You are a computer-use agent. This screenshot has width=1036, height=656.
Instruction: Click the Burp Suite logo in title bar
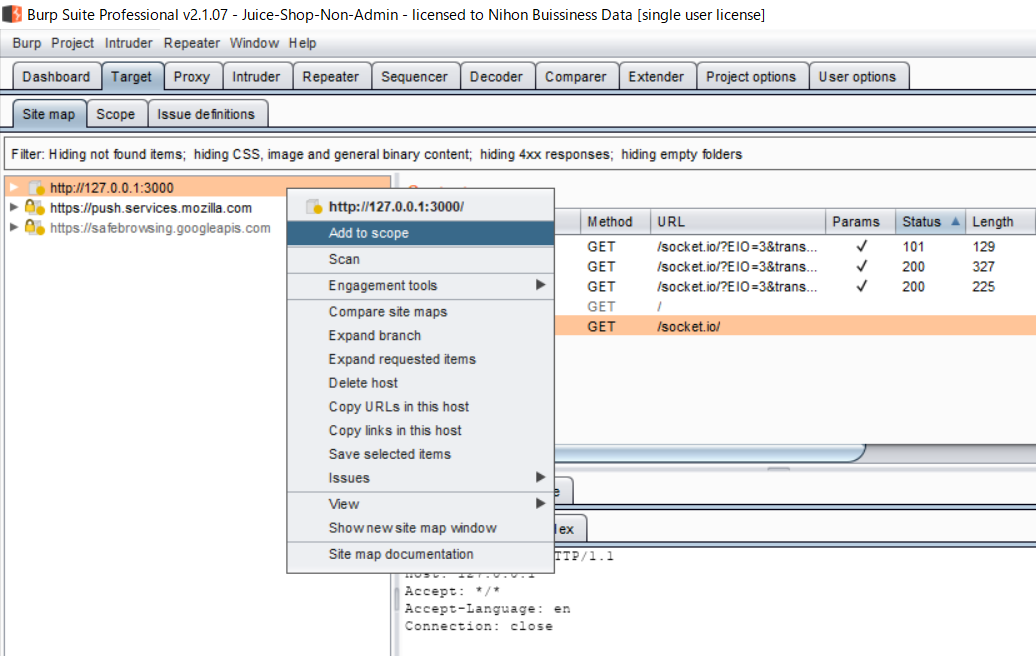(11, 14)
